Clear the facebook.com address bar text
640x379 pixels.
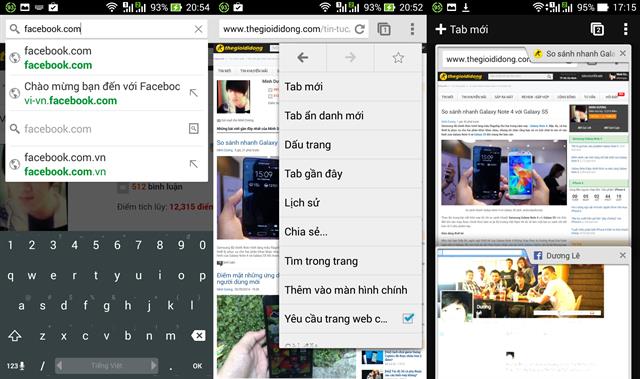[x=198, y=29]
